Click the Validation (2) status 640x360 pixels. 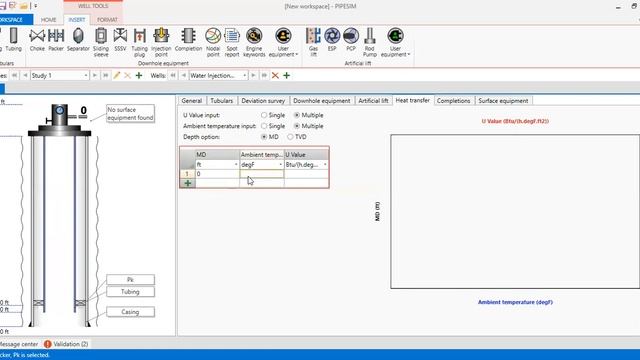[71, 344]
